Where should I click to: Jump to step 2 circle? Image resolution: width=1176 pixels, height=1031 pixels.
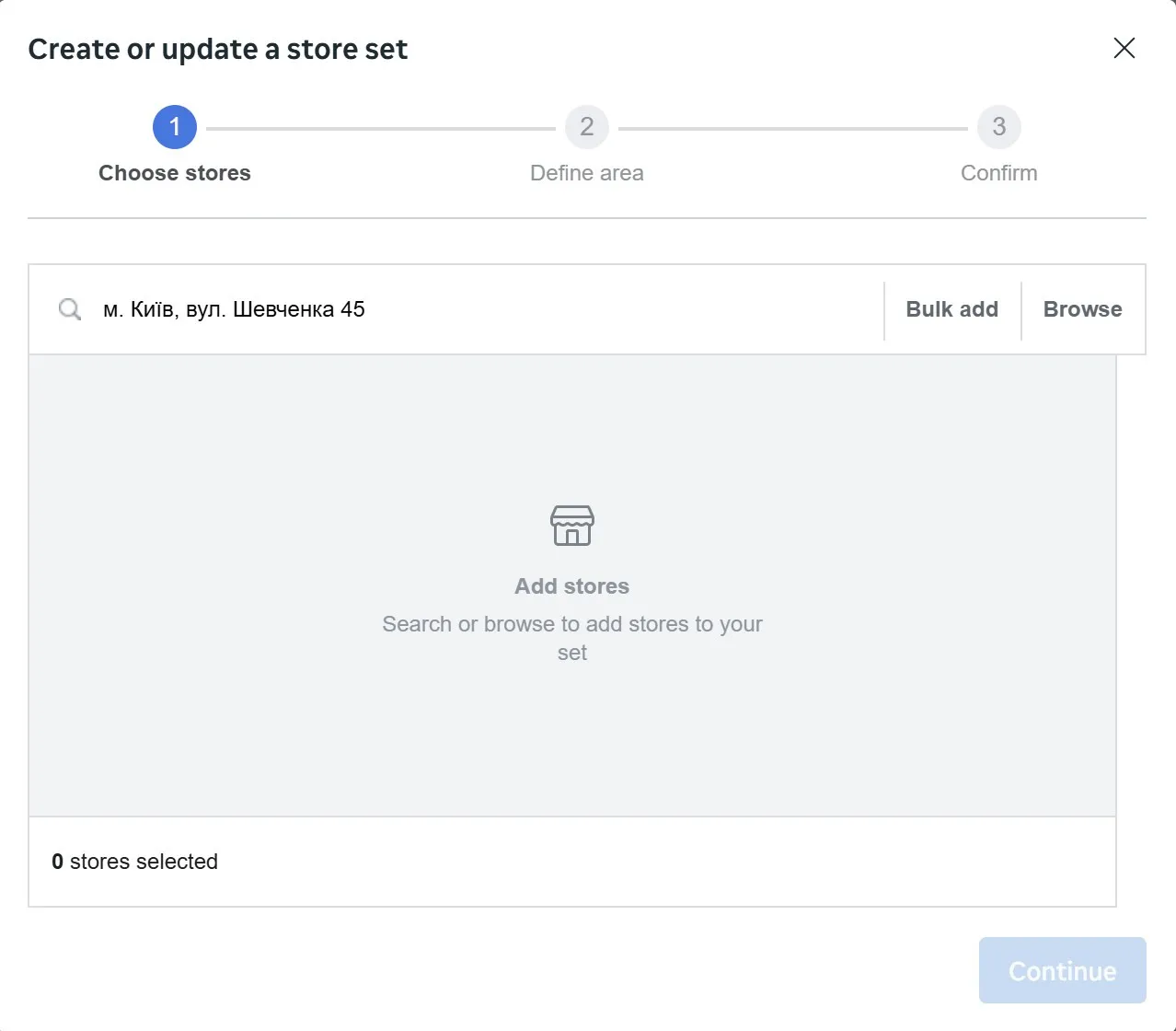click(587, 127)
